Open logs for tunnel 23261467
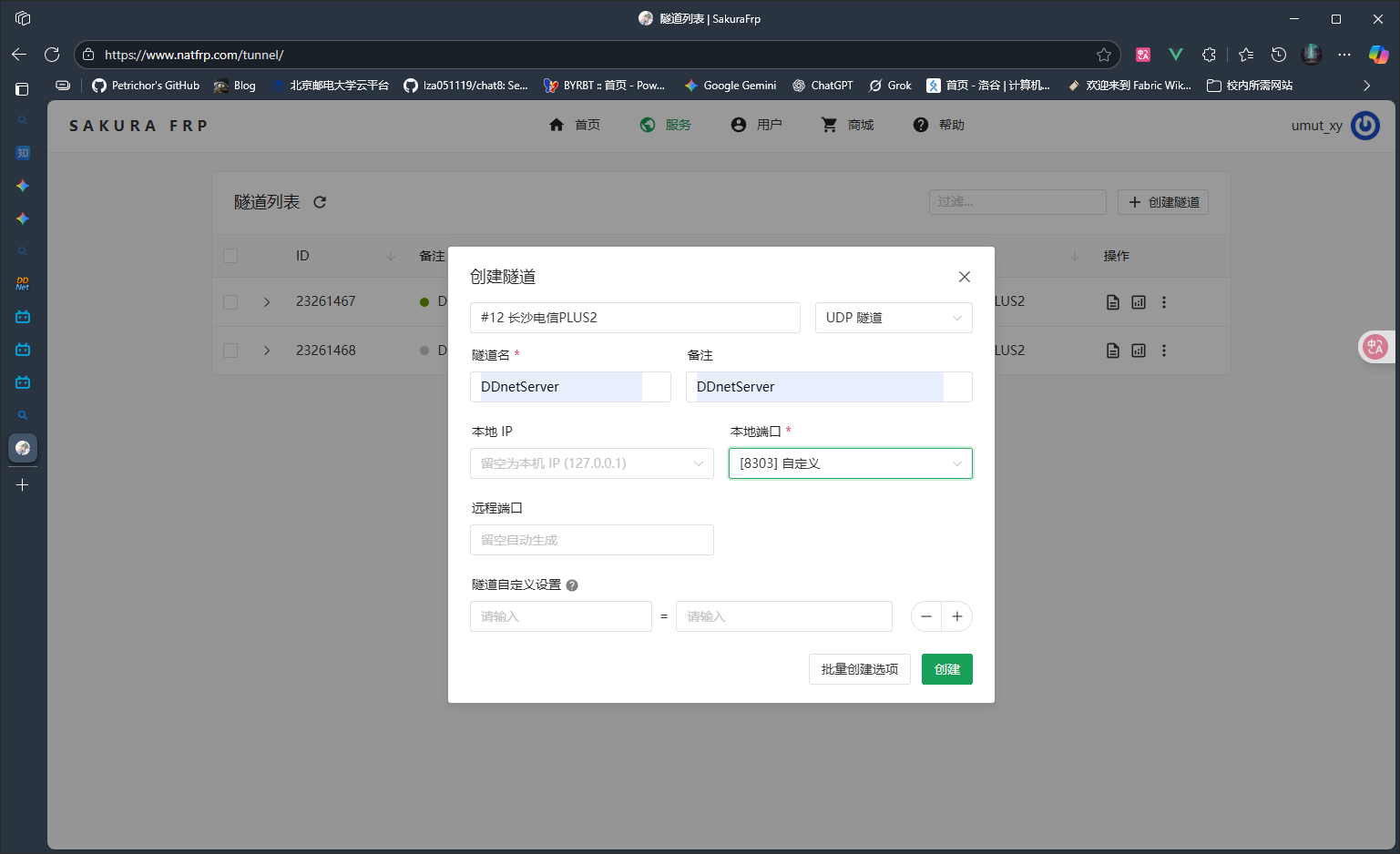Screen dimensions: 1400x854 click(1112, 301)
